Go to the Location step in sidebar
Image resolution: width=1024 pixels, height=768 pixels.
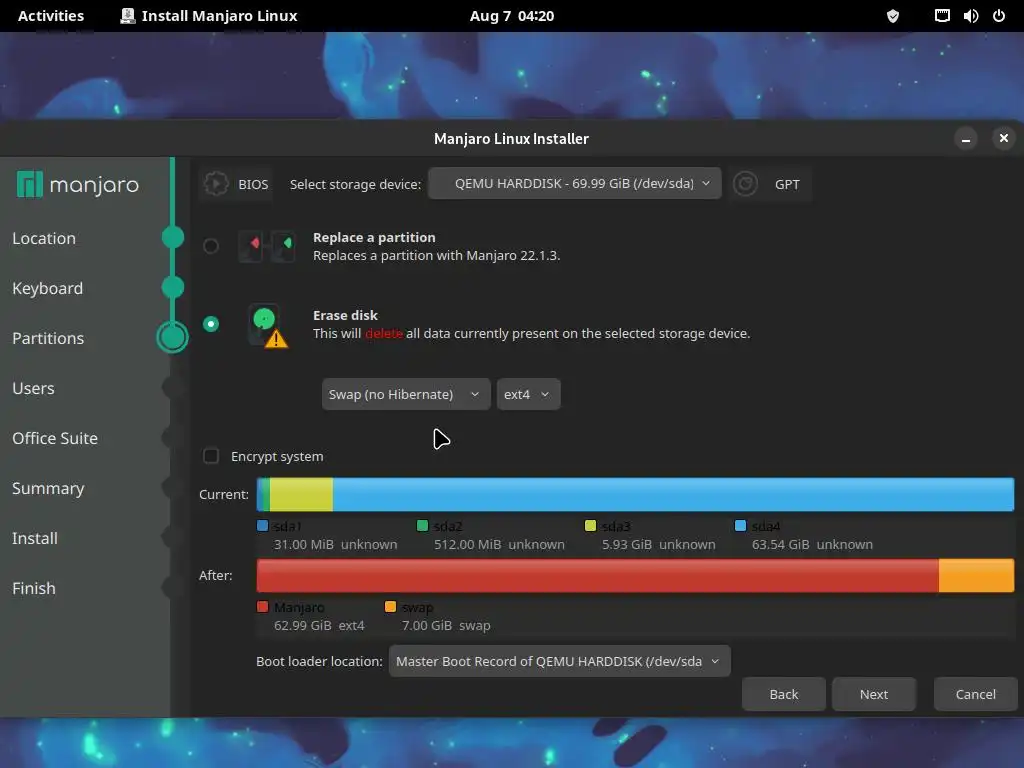[x=44, y=238]
